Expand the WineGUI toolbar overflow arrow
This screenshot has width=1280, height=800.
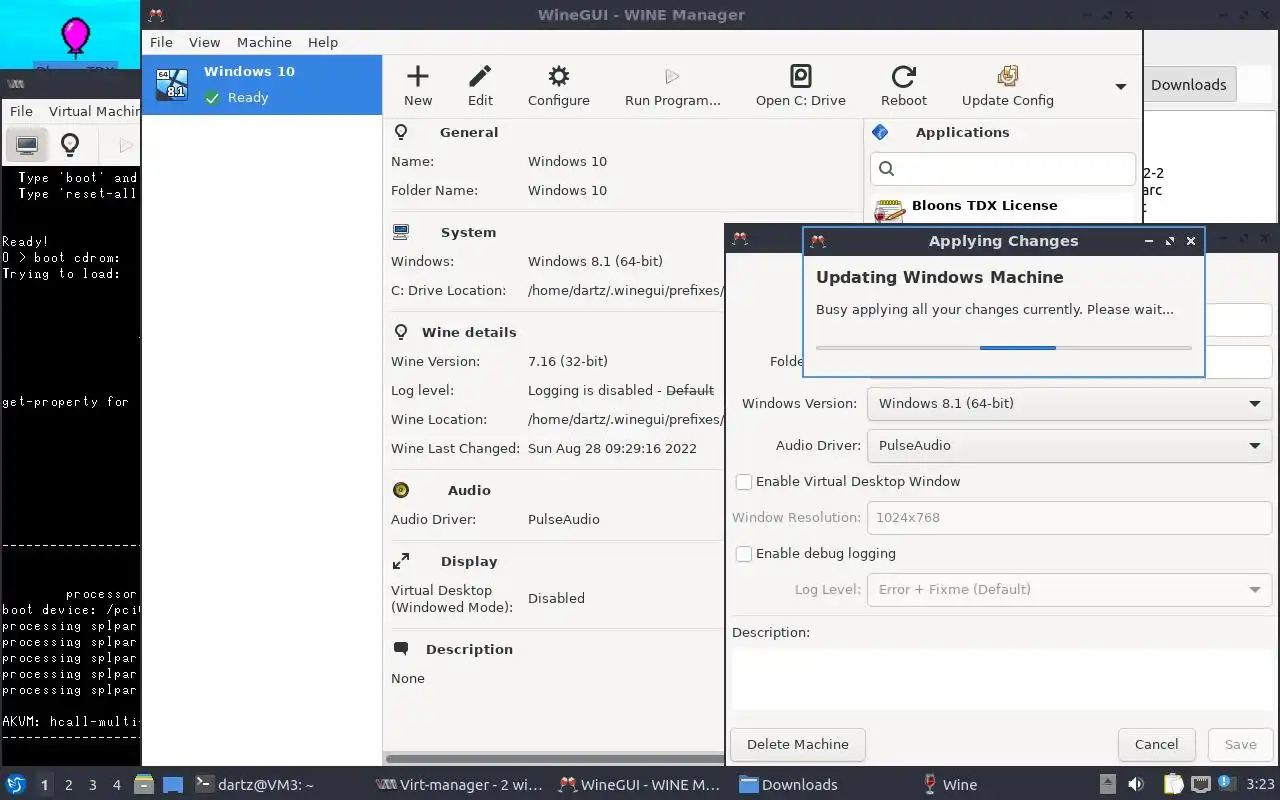[x=1121, y=87]
